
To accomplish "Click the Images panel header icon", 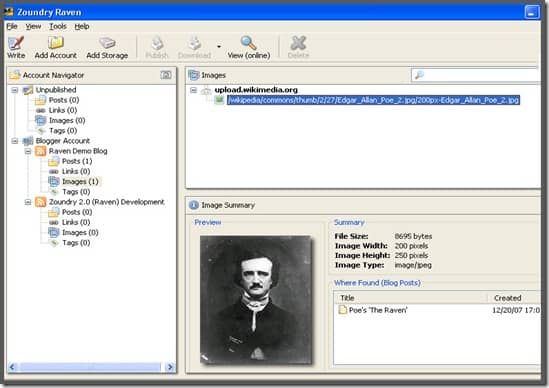I will (194, 75).
